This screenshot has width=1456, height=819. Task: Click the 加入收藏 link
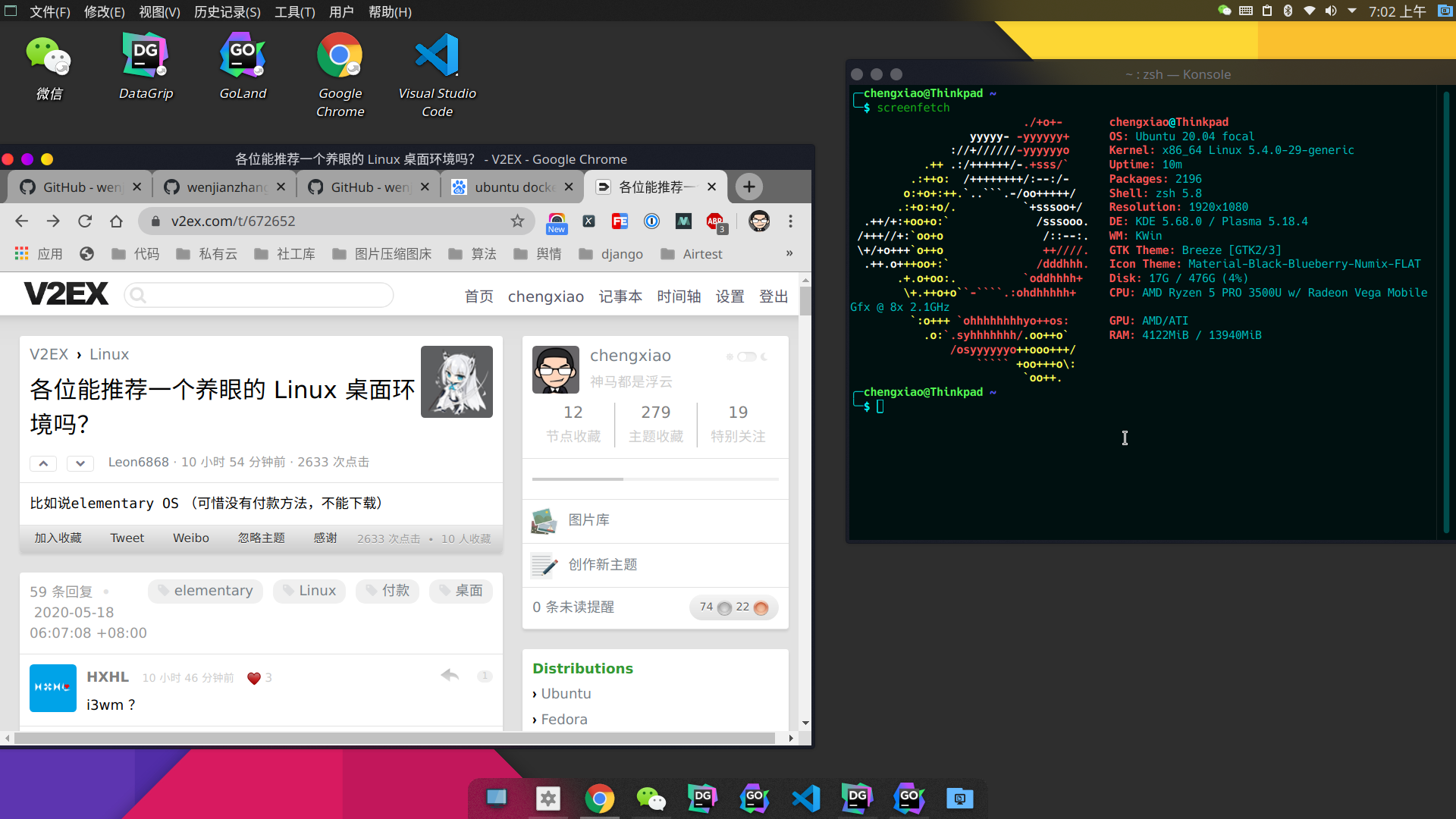pyautogui.click(x=58, y=538)
